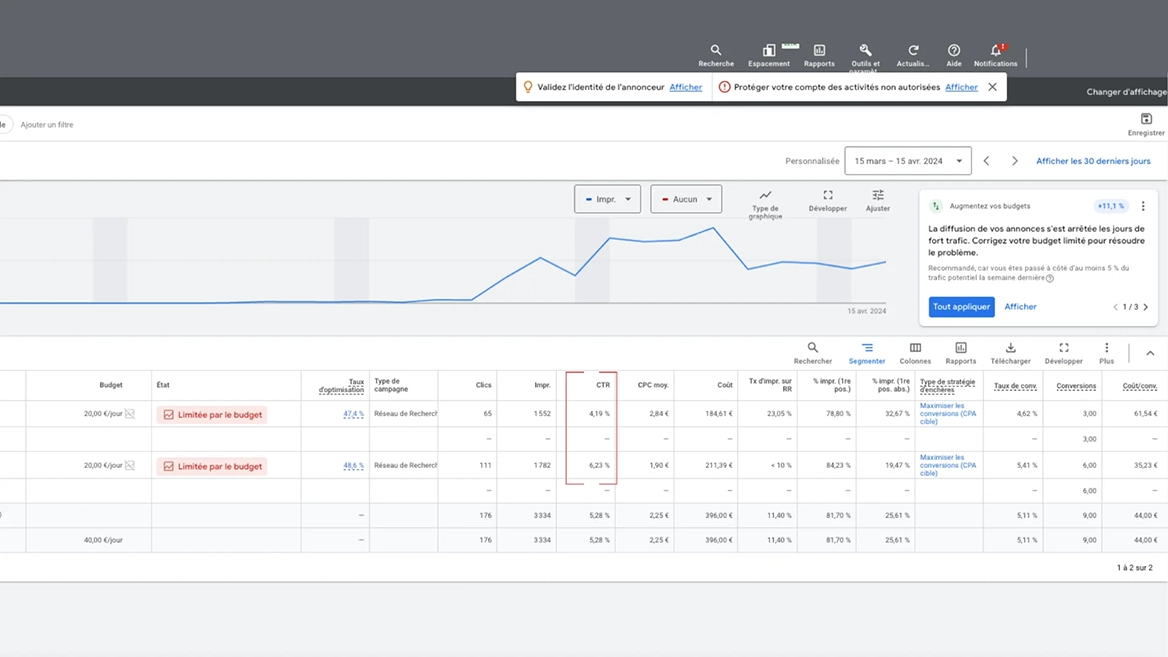Click the cost cell '184,61 €'
This screenshot has height=657, width=1168.
click(x=719, y=413)
